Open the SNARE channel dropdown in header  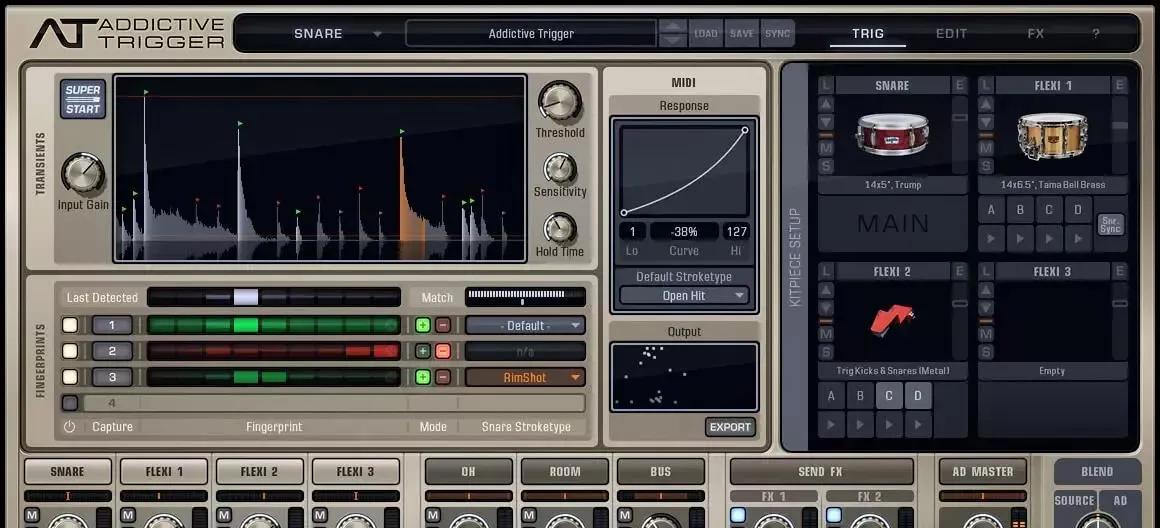pos(335,33)
